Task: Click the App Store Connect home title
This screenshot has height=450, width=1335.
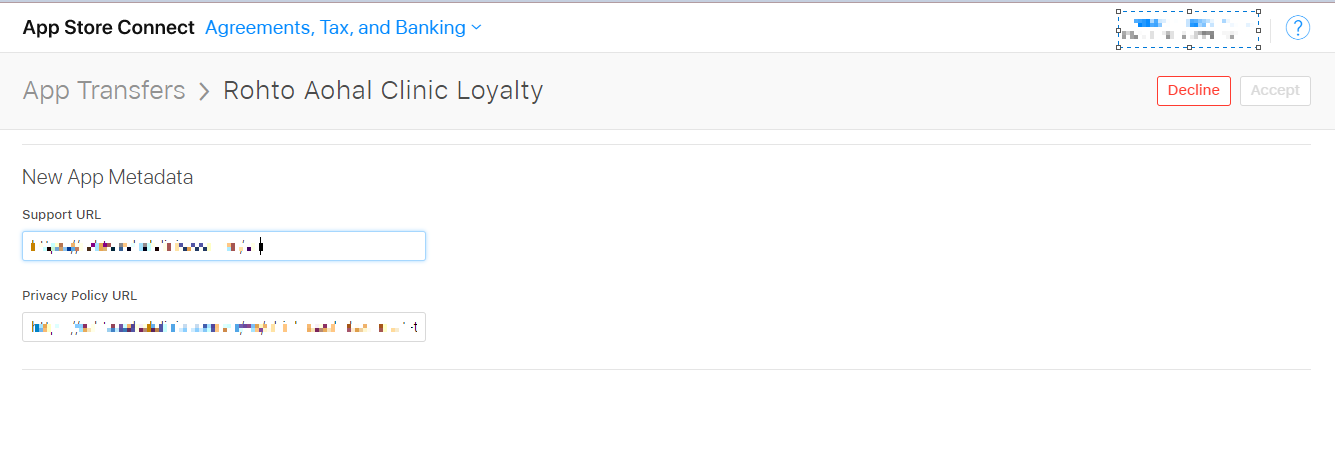Action: point(108,28)
